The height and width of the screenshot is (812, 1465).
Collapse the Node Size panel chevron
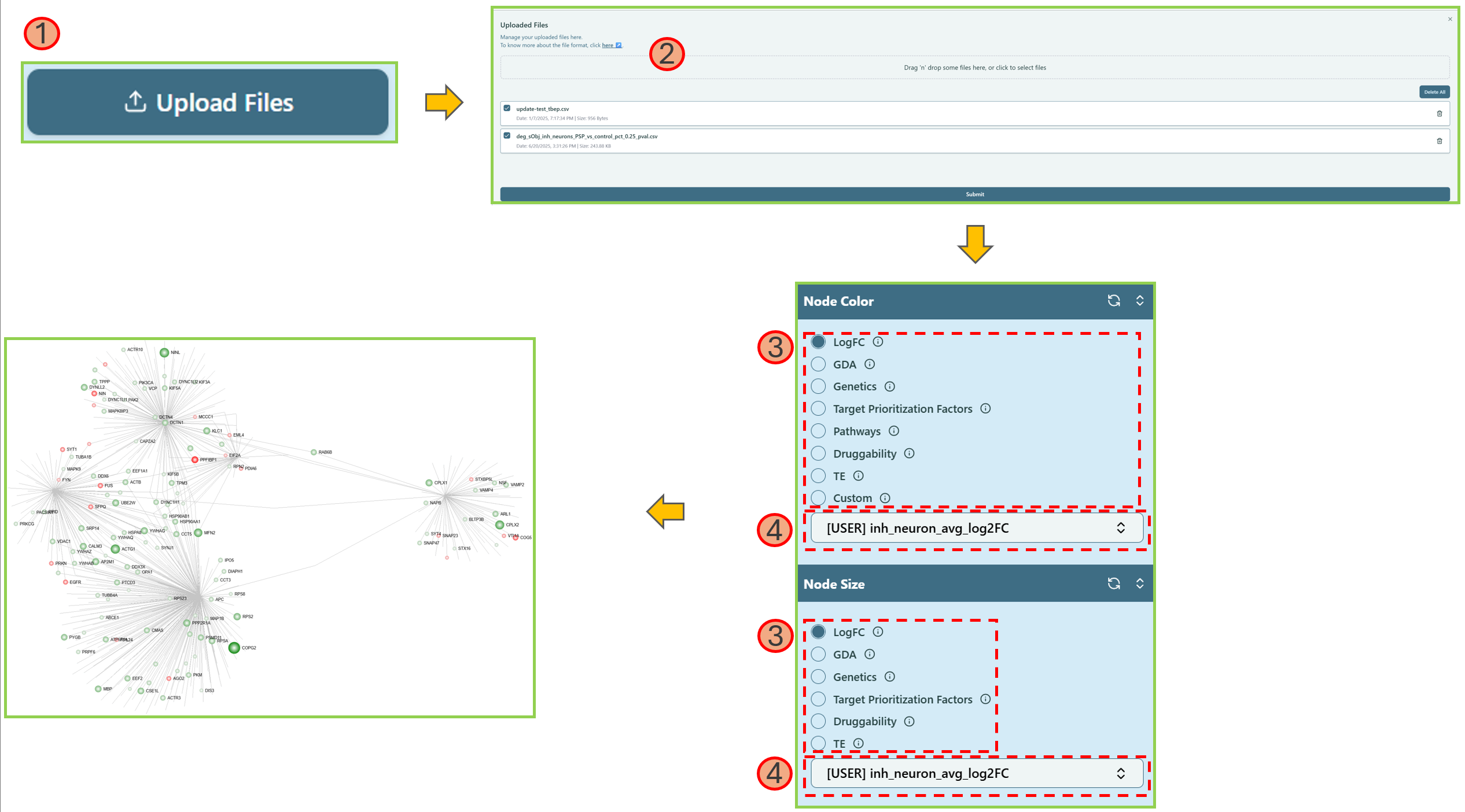click(x=1139, y=584)
